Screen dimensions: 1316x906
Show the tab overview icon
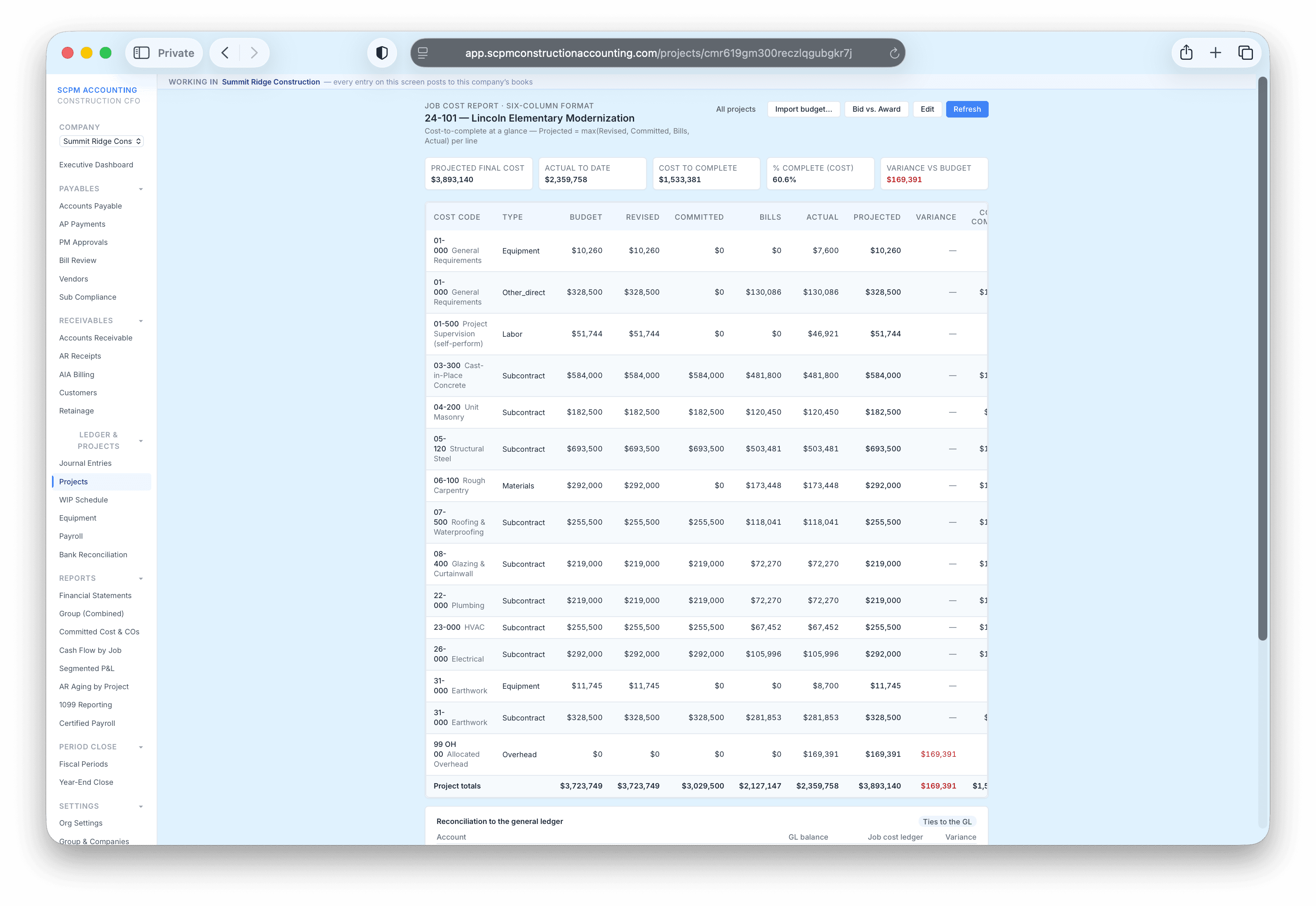(1245, 53)
